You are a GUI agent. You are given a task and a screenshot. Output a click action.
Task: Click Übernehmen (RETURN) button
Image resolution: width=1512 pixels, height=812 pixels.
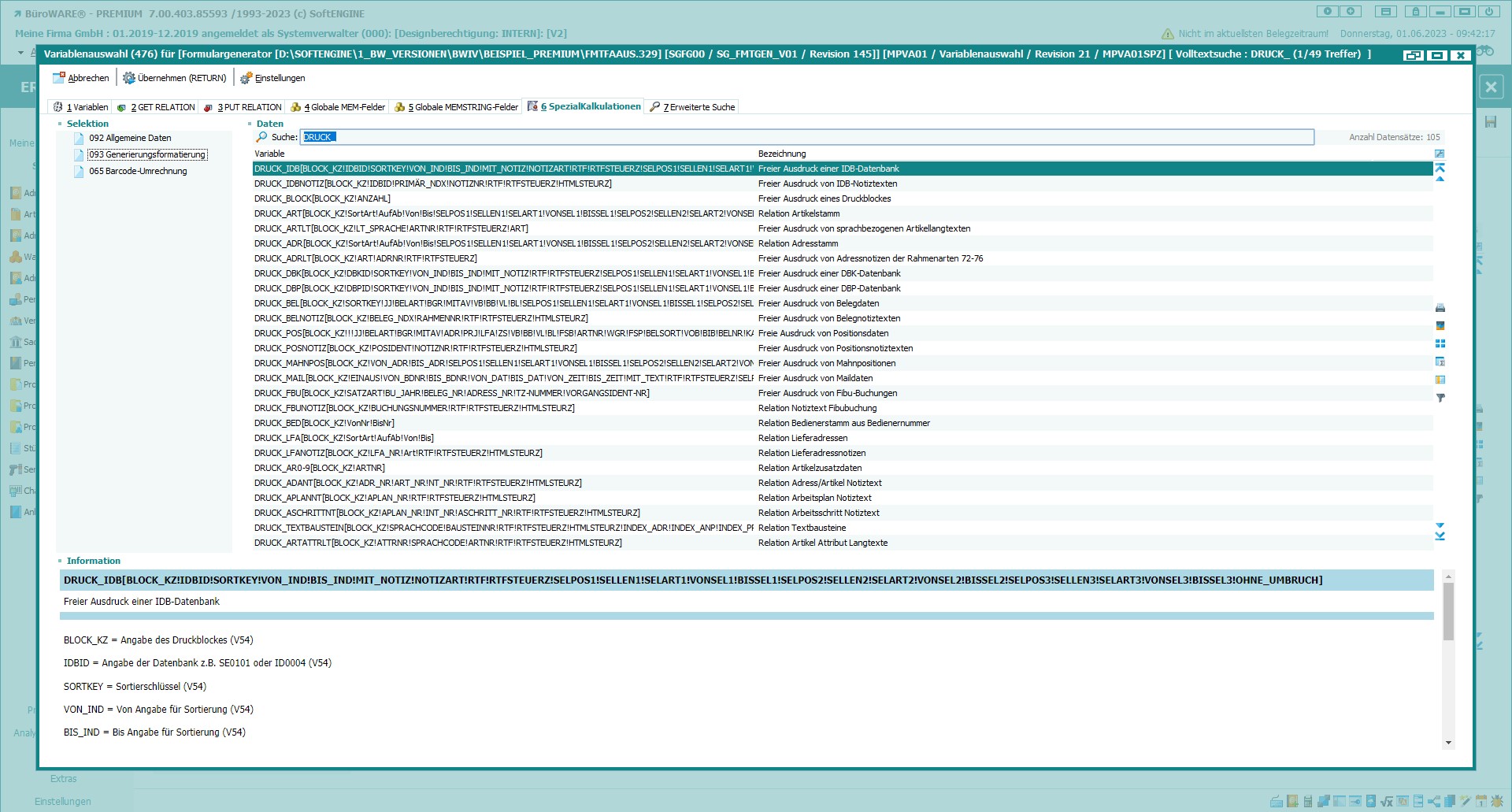(174, 78)
